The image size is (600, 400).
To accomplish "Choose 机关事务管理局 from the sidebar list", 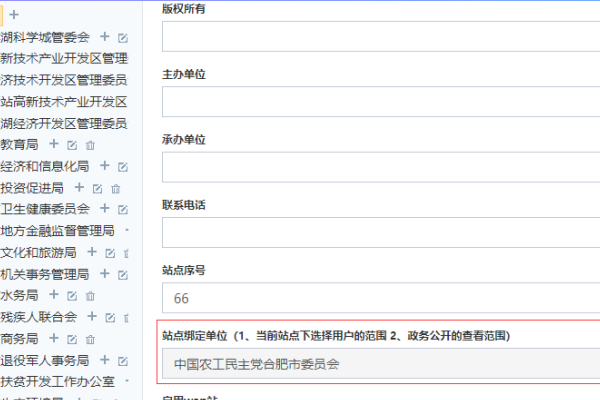I will pos(45,274).
